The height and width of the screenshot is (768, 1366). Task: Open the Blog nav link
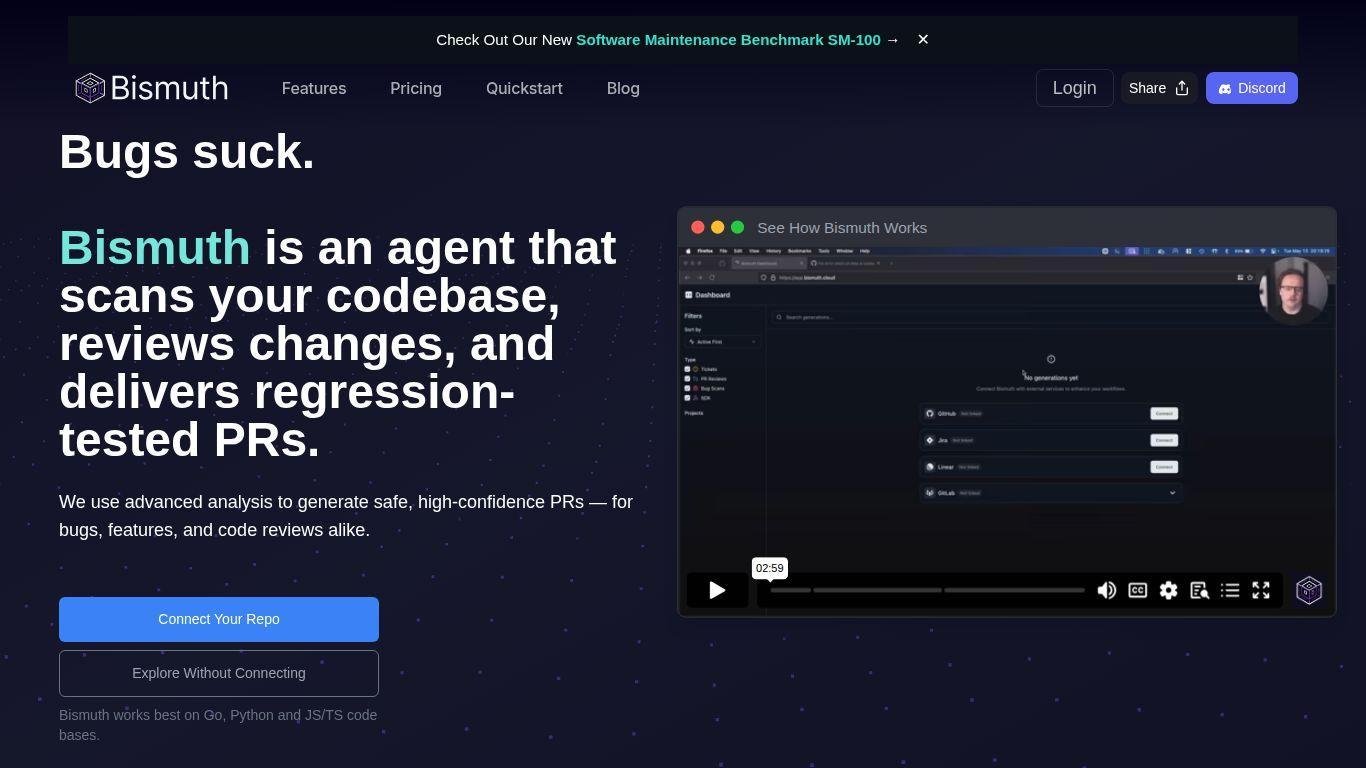click(623, 88)
